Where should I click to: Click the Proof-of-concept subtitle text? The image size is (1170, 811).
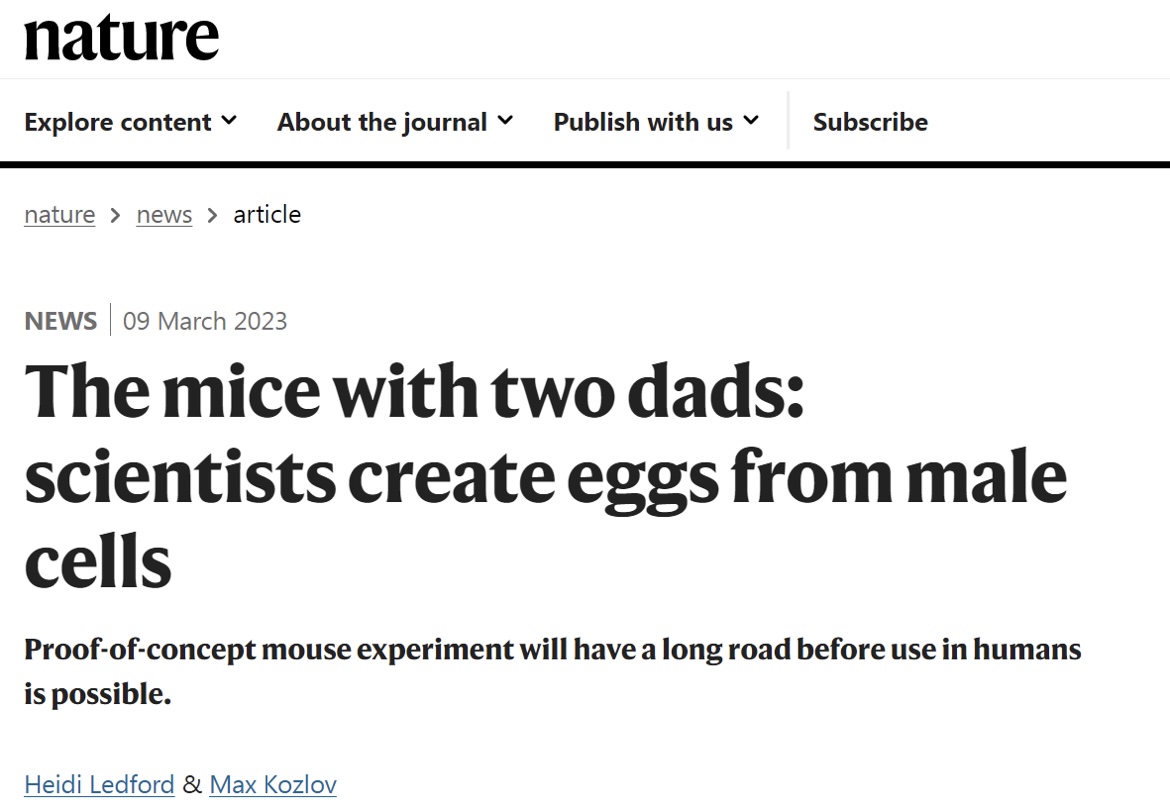(x=552, y=671)
